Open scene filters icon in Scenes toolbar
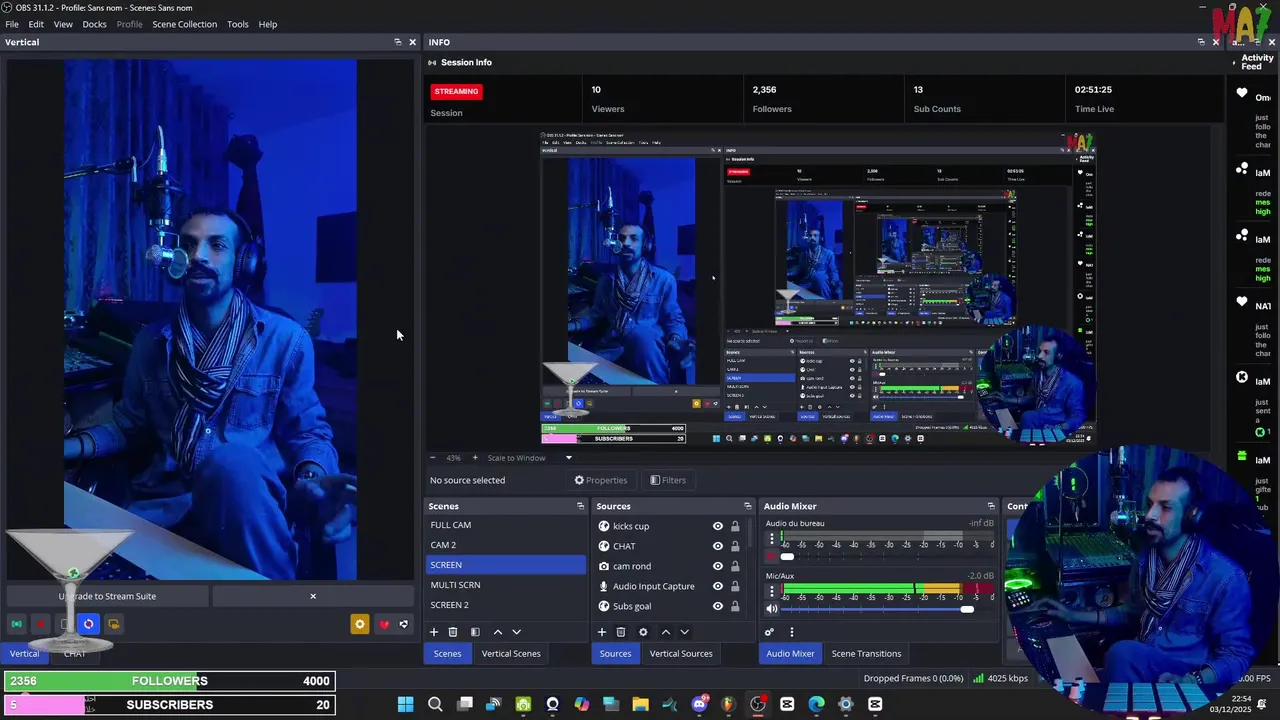Image resolution: width=1280 pixels, height=720 pixels. click(x=475, y=632)
